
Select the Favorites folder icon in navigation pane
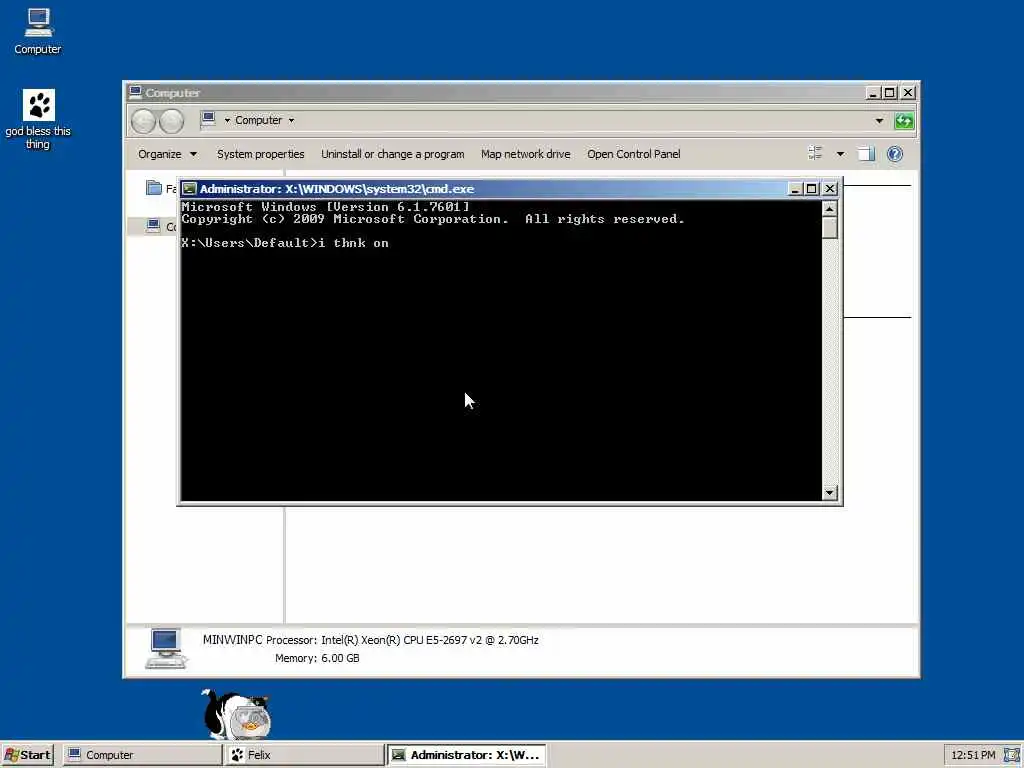pos(154,188)
